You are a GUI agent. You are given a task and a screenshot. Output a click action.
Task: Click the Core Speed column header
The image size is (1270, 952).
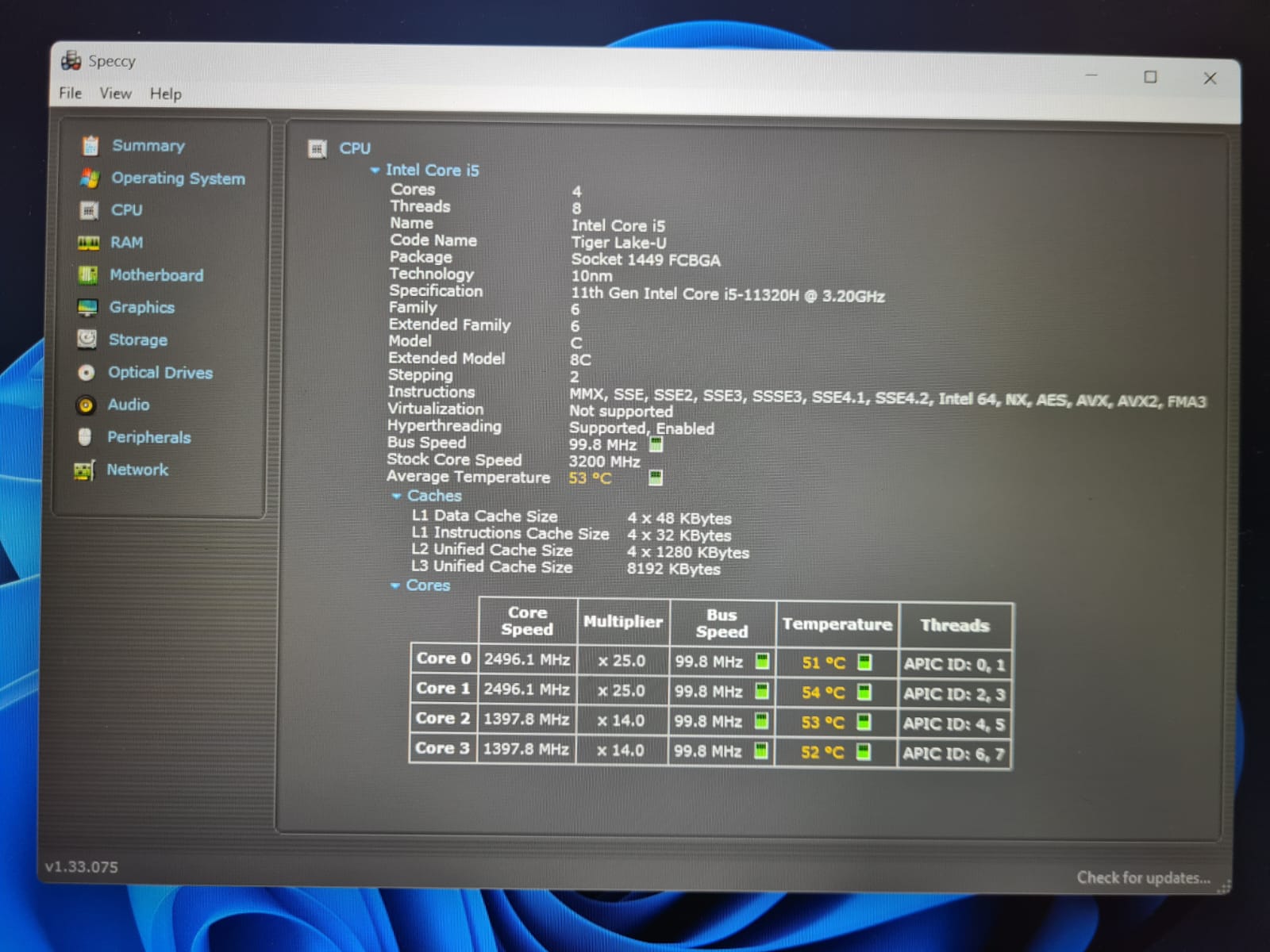(528, 621)
